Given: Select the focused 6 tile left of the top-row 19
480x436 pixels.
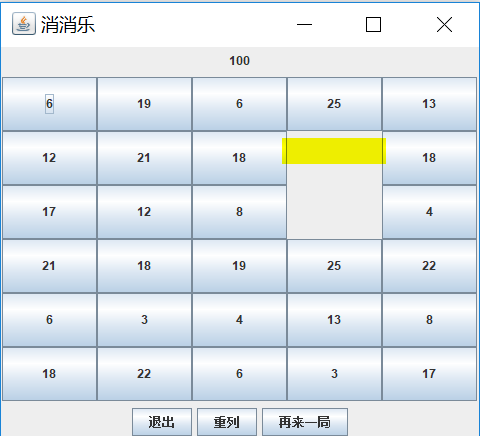Looking at the screenshot, I should pyautogui.click(x=49, y=104).
